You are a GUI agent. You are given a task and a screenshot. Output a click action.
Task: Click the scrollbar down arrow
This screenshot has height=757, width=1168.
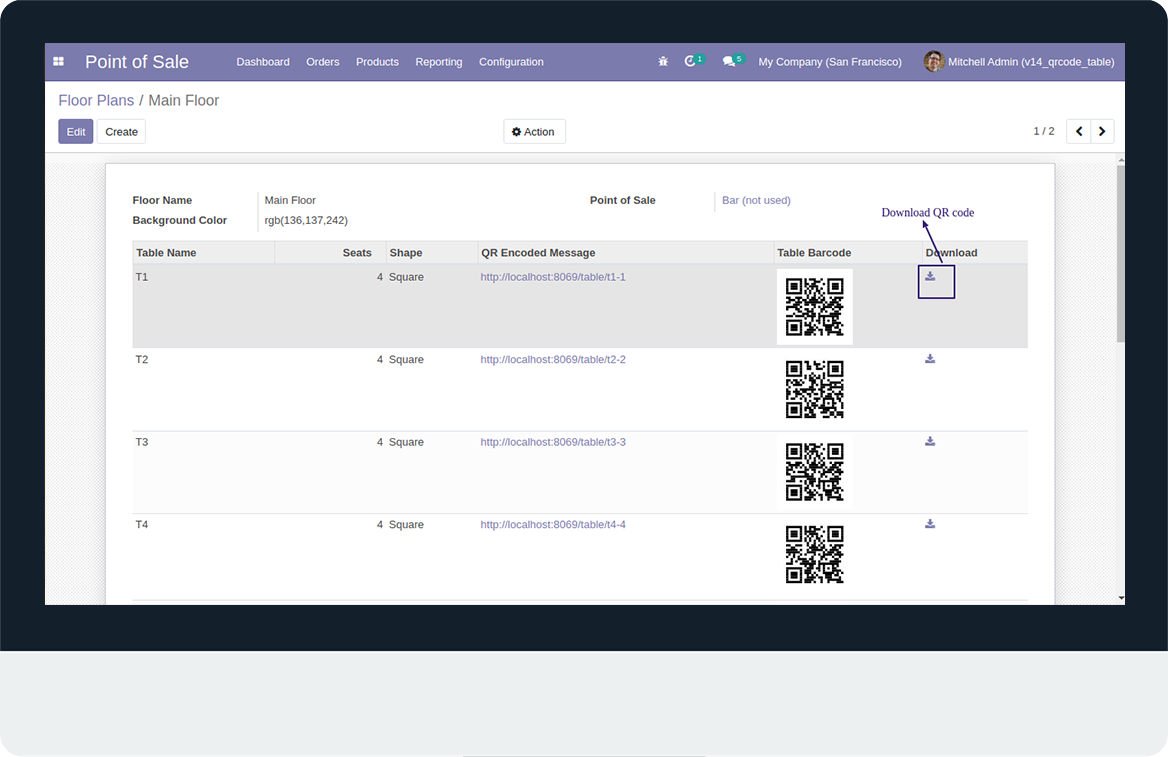(x=1120, y=598)
